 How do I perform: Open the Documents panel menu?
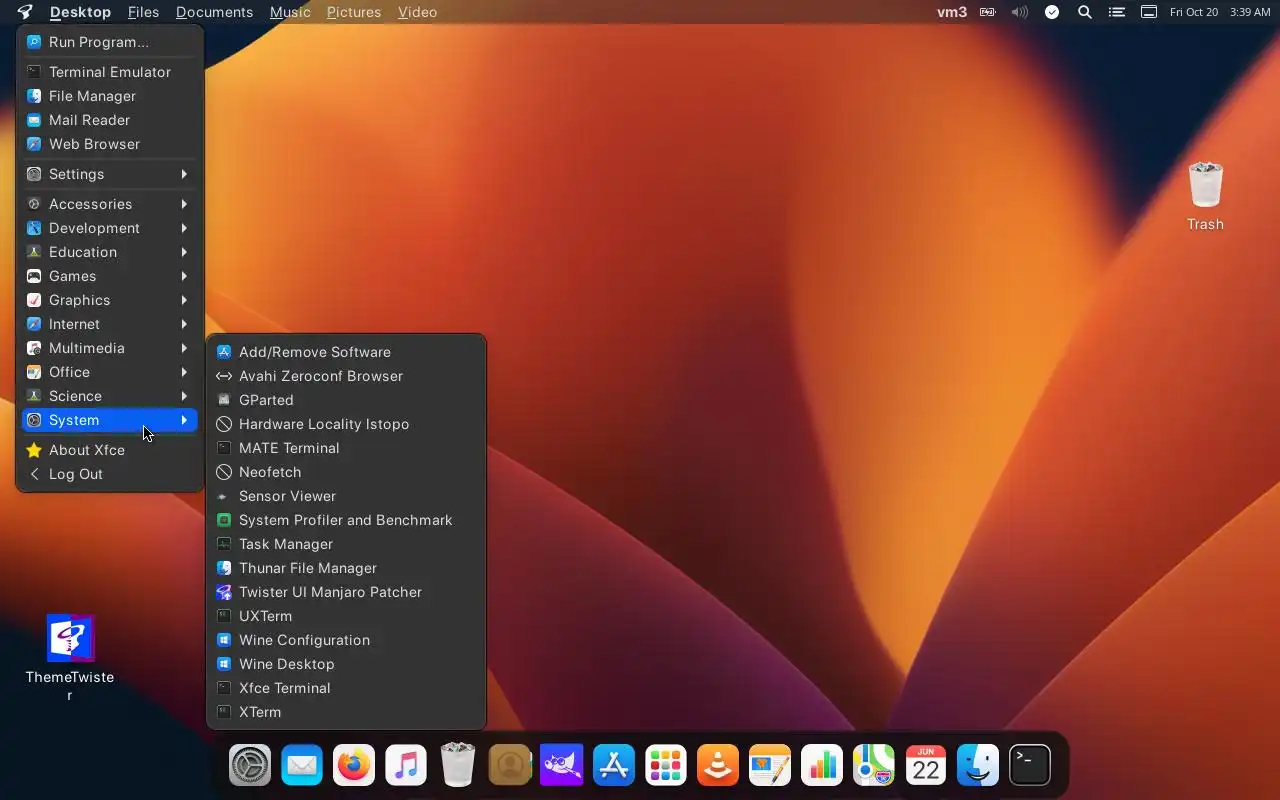click(x=214, y=12)
